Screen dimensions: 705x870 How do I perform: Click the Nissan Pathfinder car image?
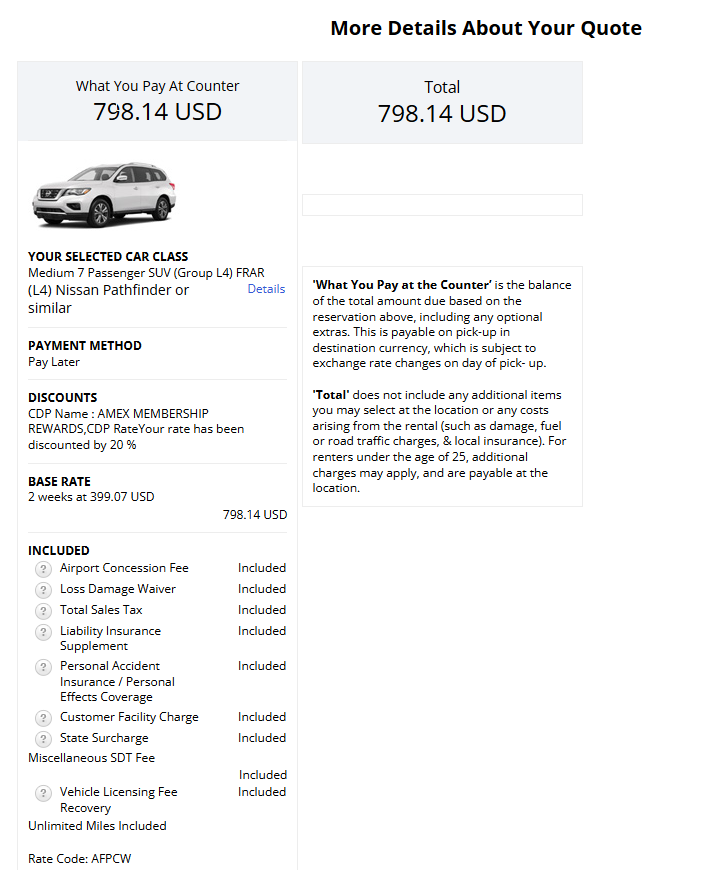[103, 193]
